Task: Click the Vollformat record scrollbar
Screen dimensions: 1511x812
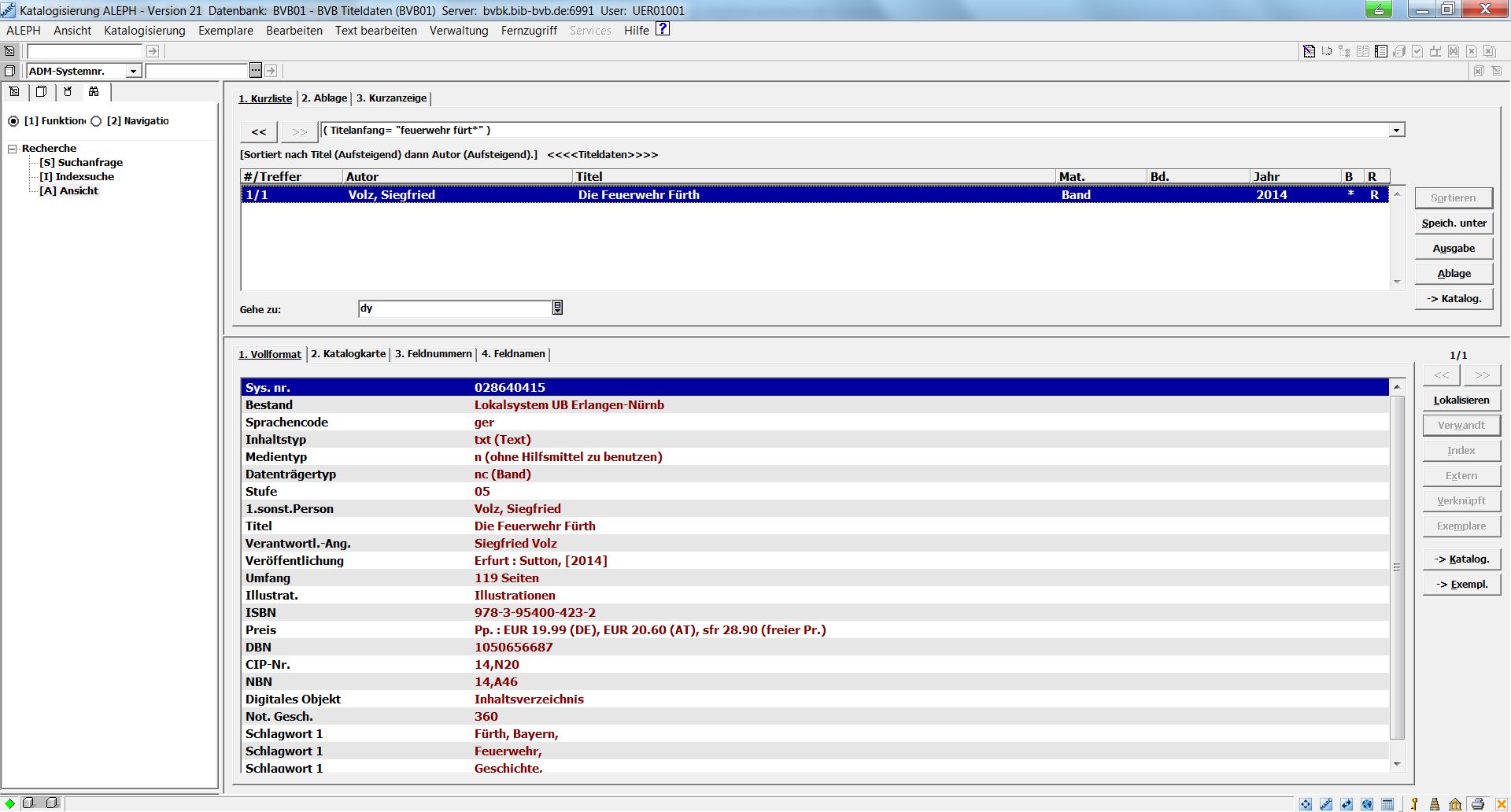Action: pyautogui.click(x=1397, y=567)
